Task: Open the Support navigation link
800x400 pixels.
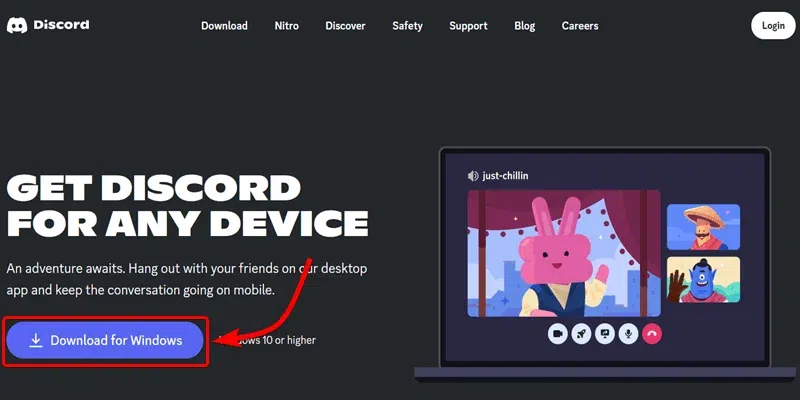Action: (x=468, y=26)
